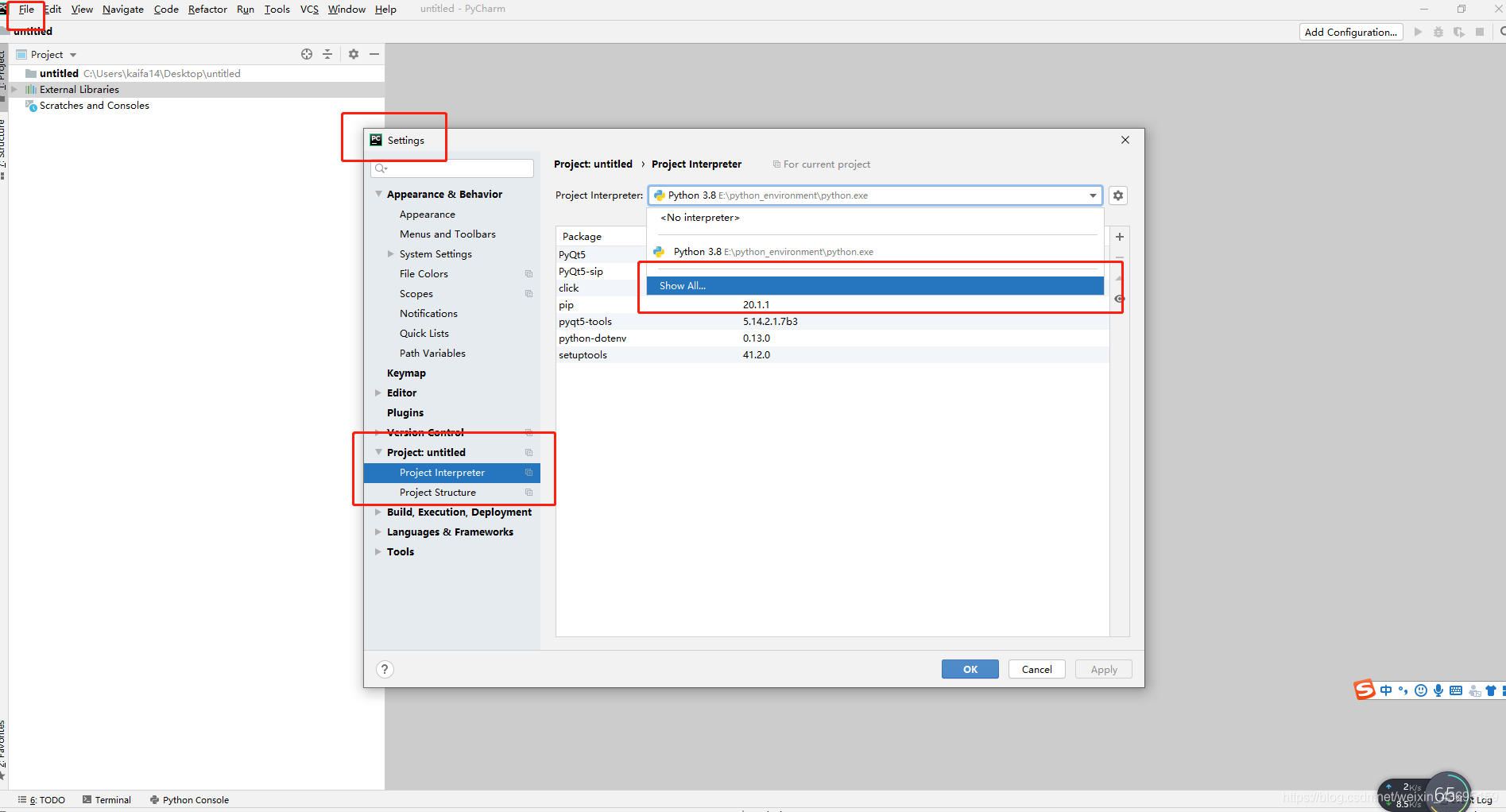This screenshot has height=812, width=1506.
Task: Select the pyqt5-tools package row
Action: (x=832, y=322)
